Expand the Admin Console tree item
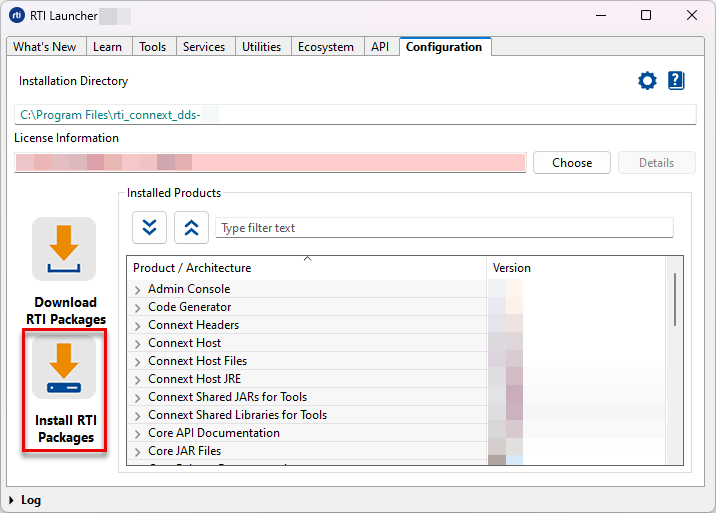Image resolution: width=716 pixels, height=513 pixels. (x=138, y=289)
